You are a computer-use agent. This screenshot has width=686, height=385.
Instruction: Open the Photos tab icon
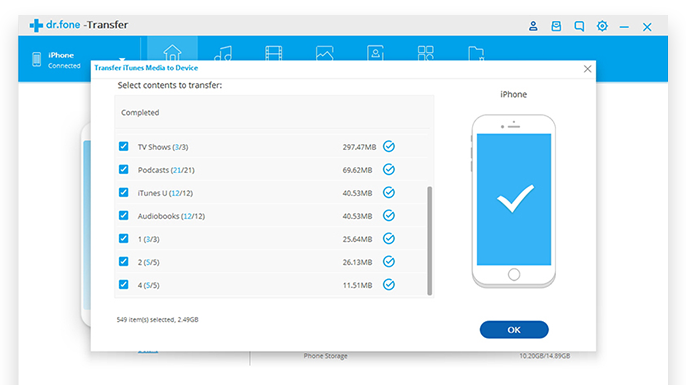pos(325,53)
